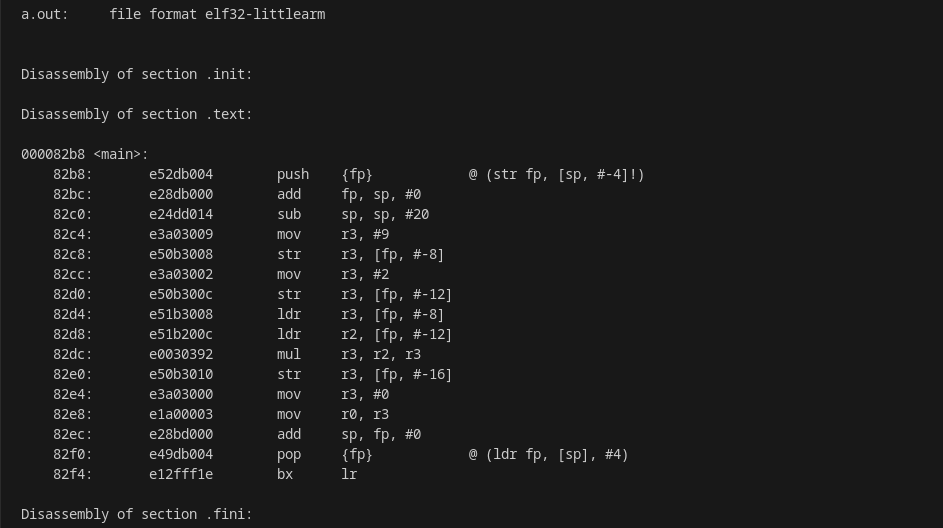Click the comment "@ (str fp, [sp, #-4]!)"
The width and height of the screenshot is (943, 528).
point(557,174)
